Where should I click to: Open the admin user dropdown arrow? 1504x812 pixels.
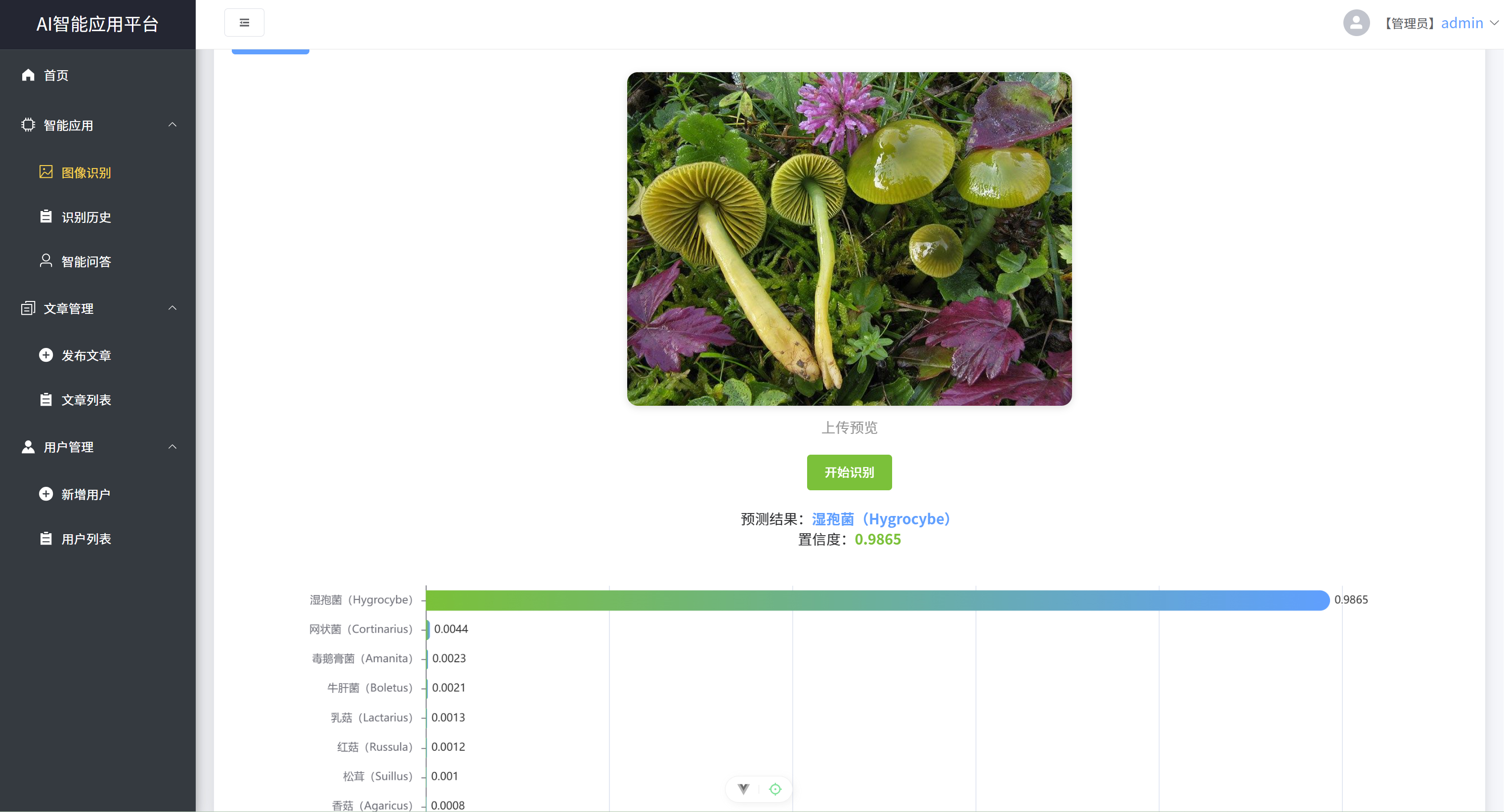1494,23
